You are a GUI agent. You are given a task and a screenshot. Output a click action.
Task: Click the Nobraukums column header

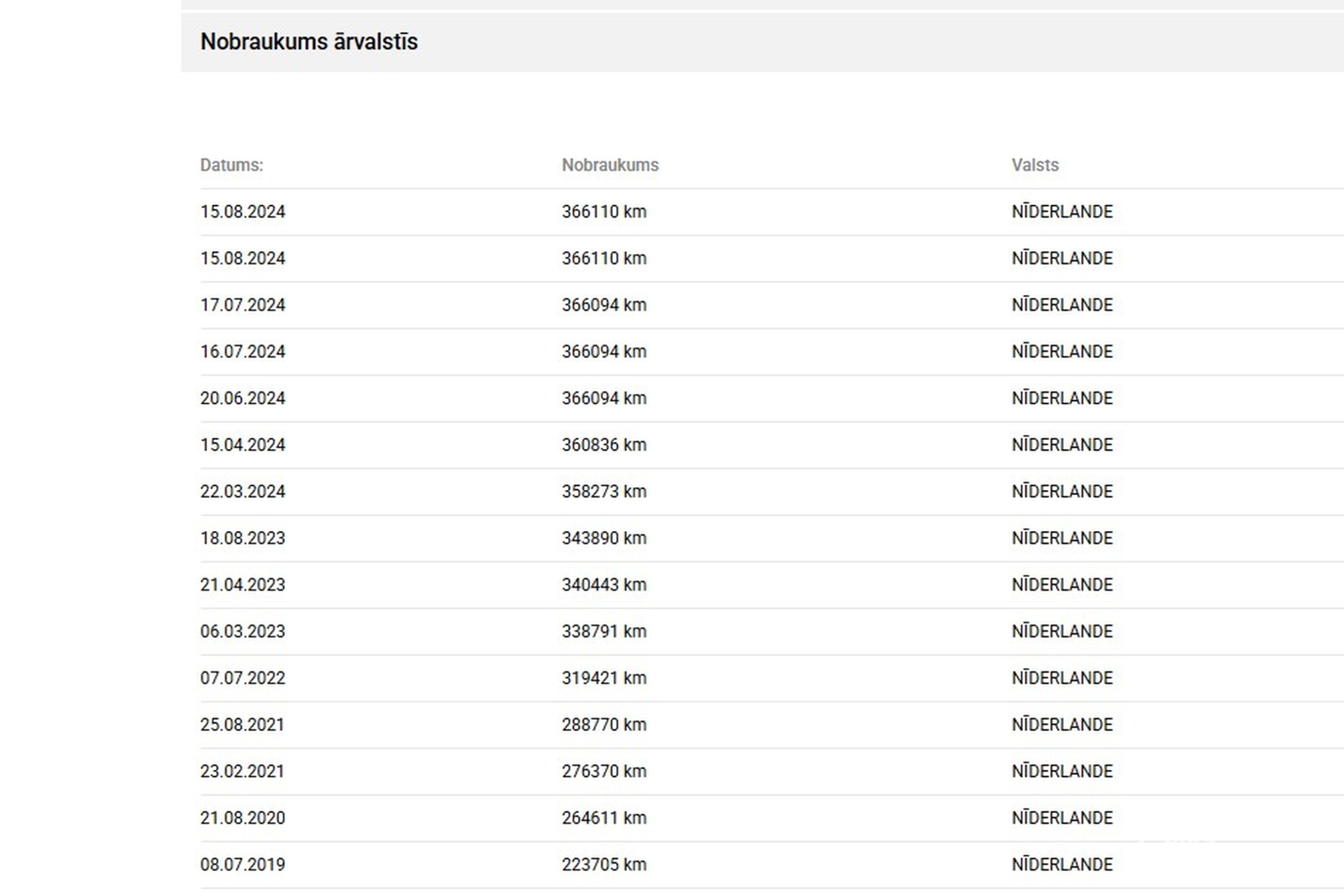(x=610, y=165)
